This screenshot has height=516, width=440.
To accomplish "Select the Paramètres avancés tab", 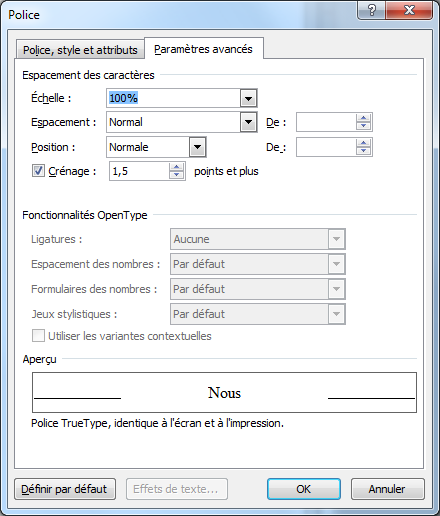I will tap(203, 49).
